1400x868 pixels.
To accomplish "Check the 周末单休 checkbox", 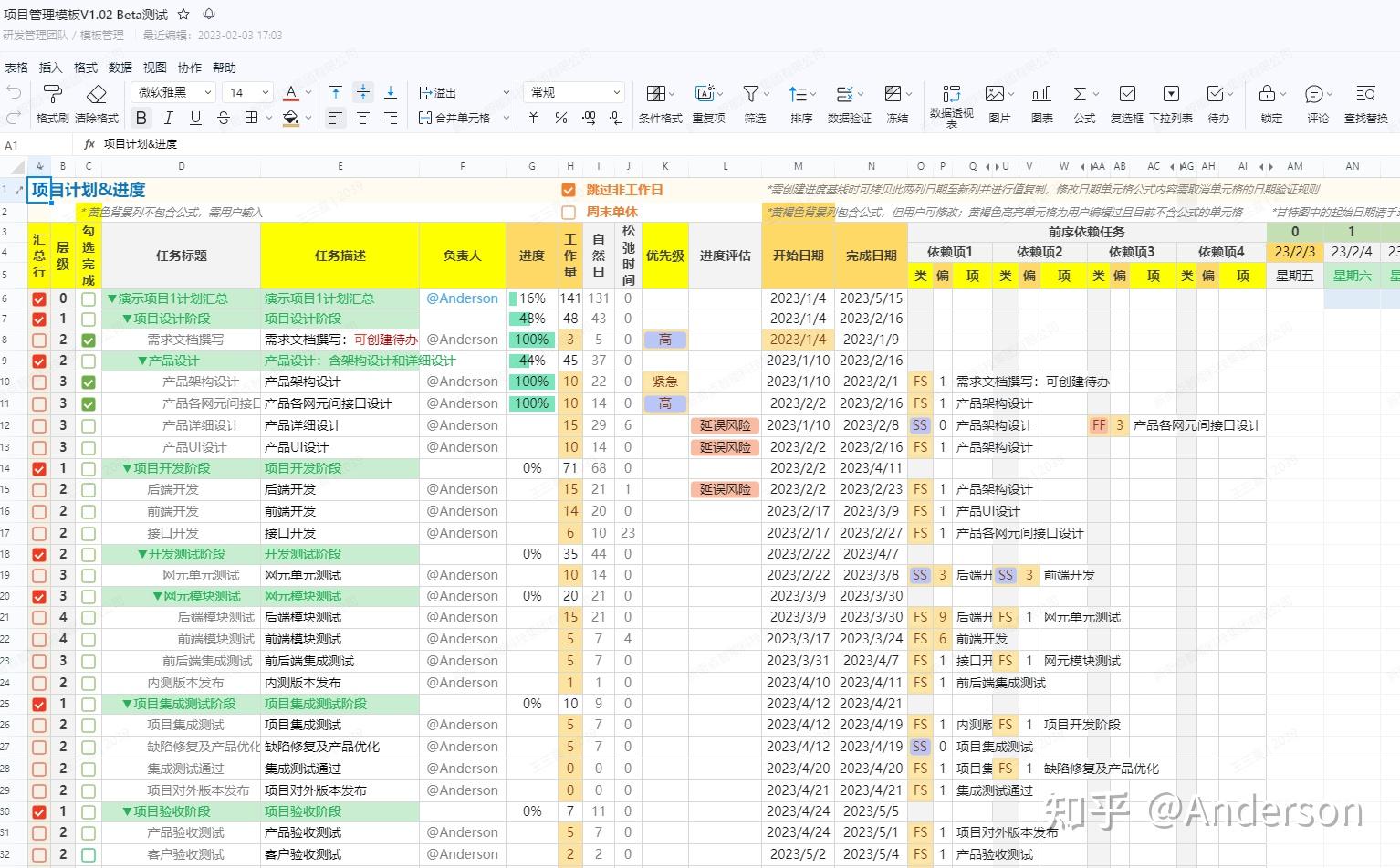I will point(569,212).
